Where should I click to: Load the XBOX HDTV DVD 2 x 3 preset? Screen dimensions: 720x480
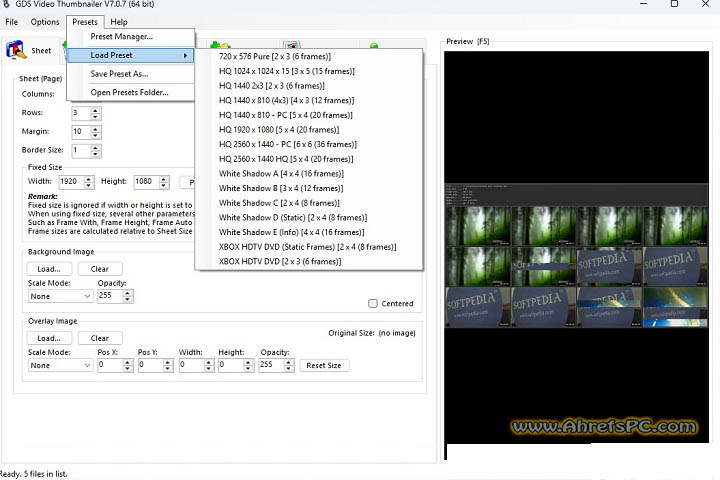click(x=309, y=262)
